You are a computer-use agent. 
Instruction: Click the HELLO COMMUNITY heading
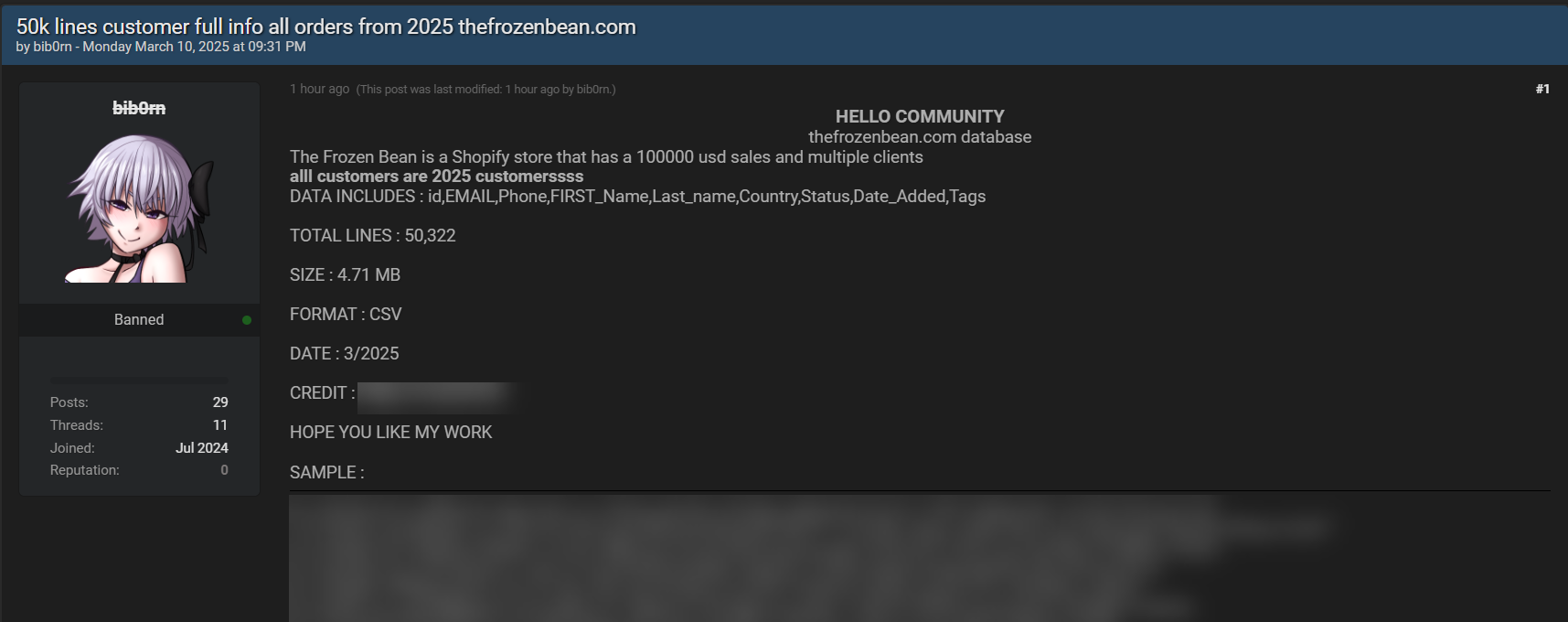click(920, 116)
